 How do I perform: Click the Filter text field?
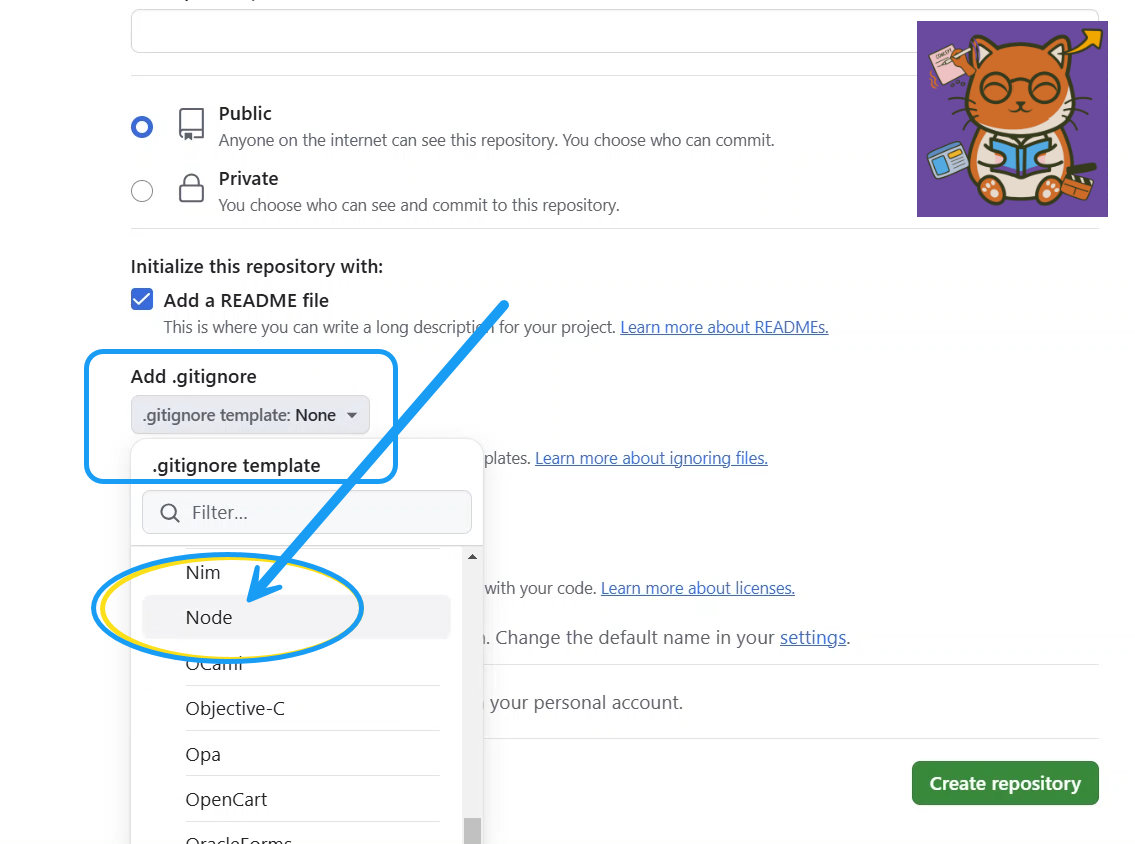coord(320,512)
